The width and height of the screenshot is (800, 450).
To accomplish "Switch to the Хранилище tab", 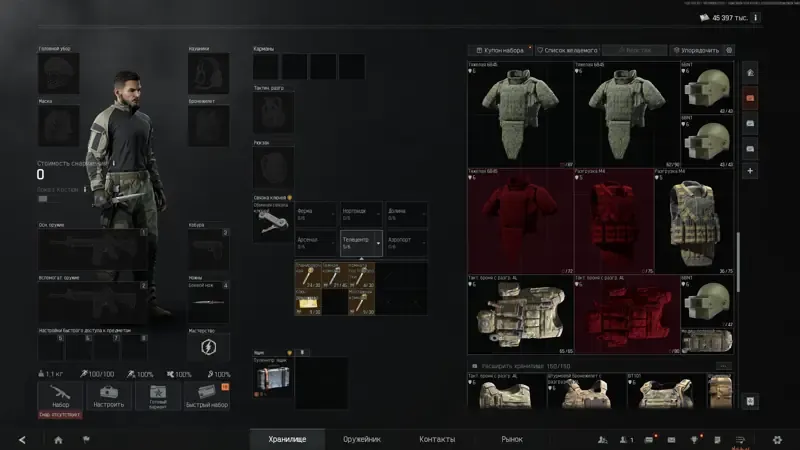I will pos(287,439).
